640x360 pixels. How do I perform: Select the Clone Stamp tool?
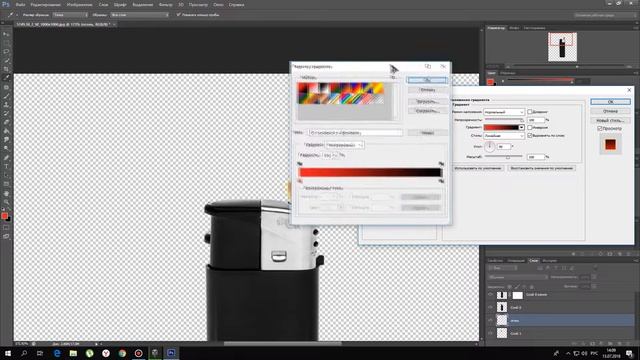pyautogui.click(x=6, y=105)
